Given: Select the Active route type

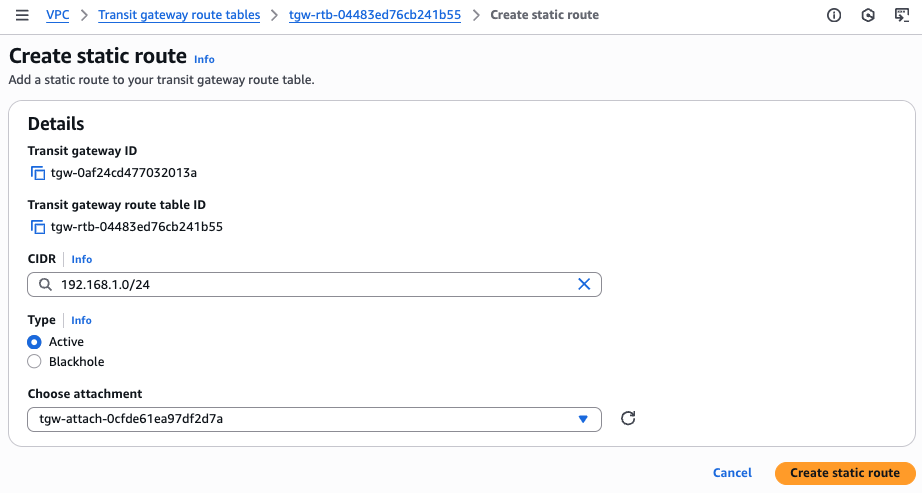Looking at the screenshot, I should [x=35, y=342].
